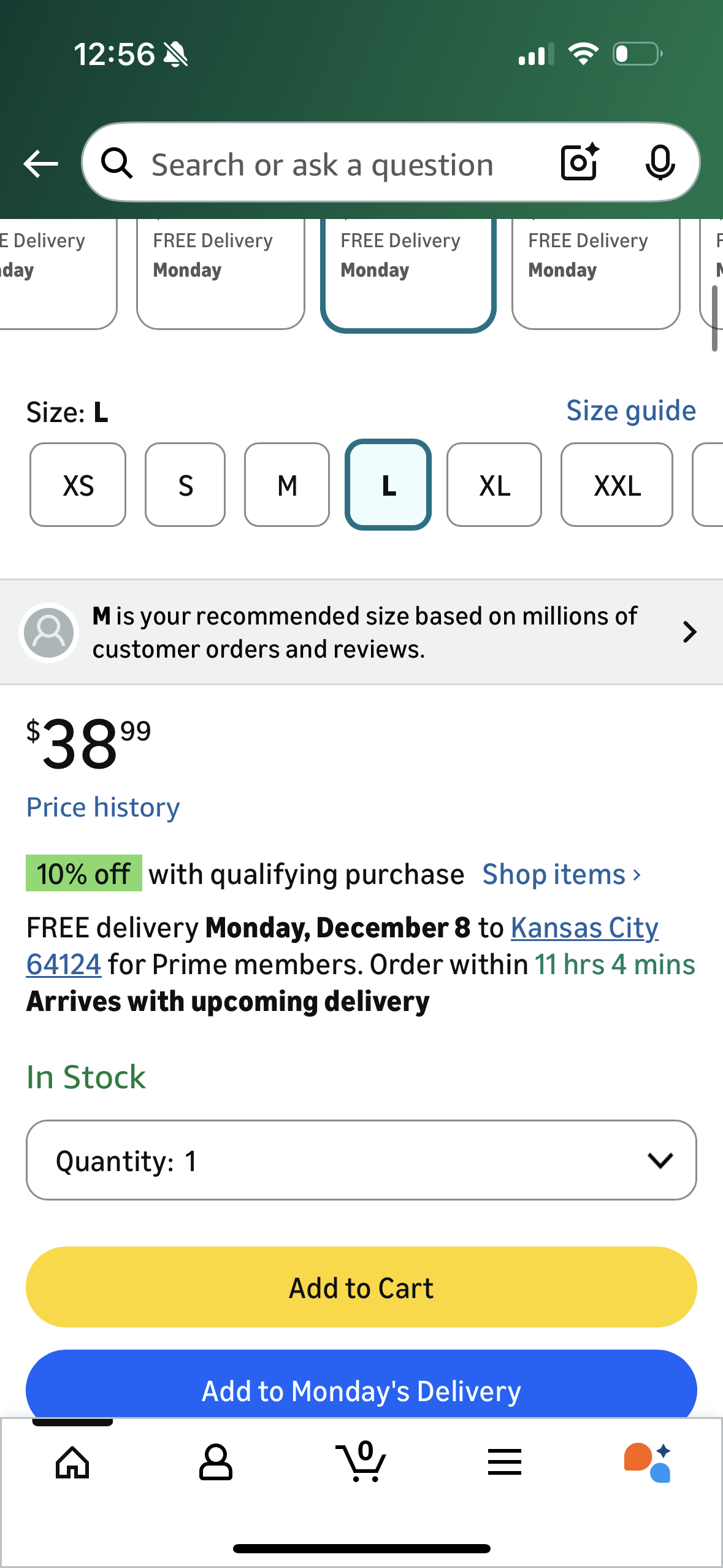Open the Size guide link
The width and height of the screenshot is (723, 1568).
pos(631,410)
